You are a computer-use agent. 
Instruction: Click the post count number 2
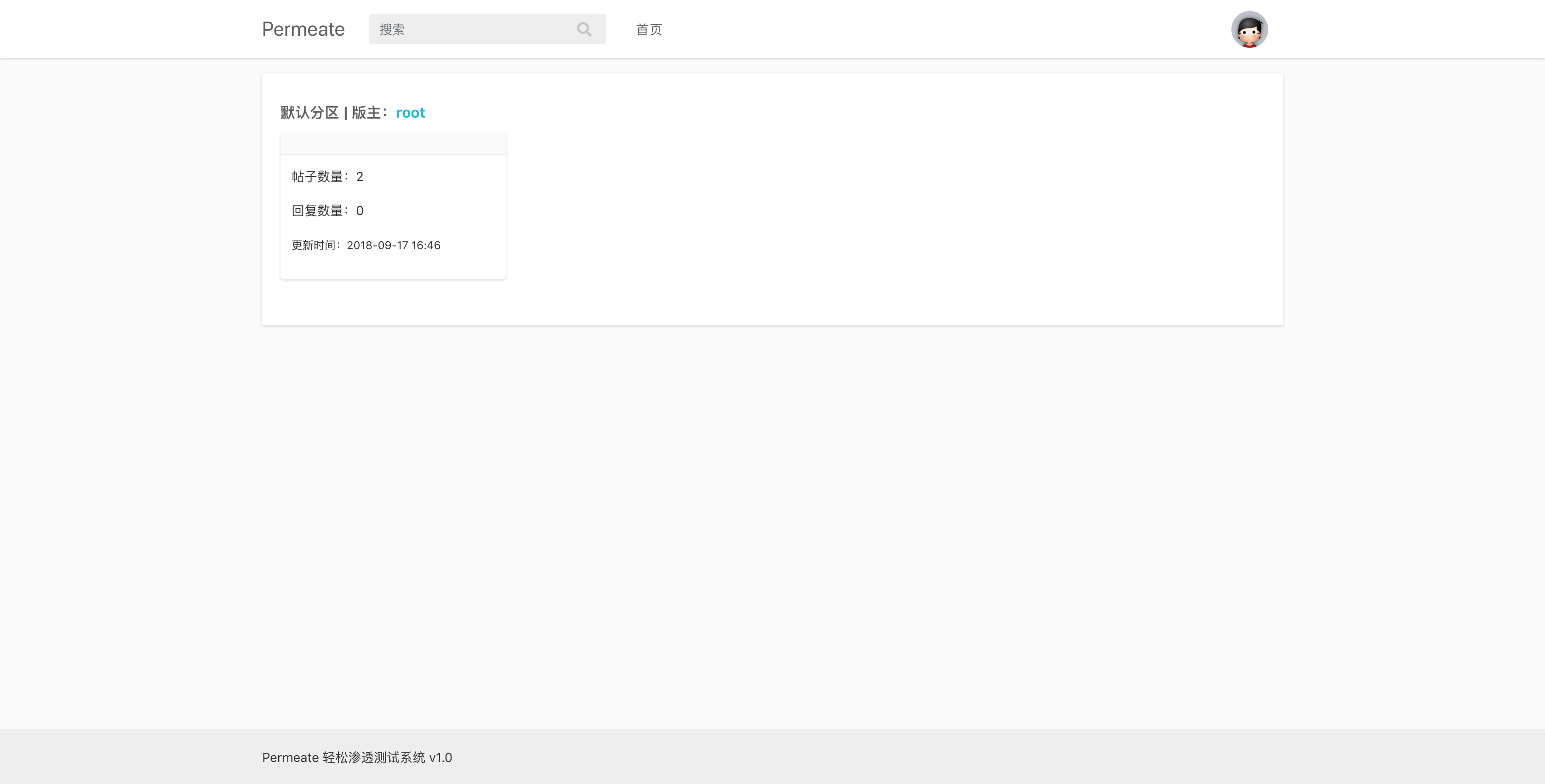point(360,177)
